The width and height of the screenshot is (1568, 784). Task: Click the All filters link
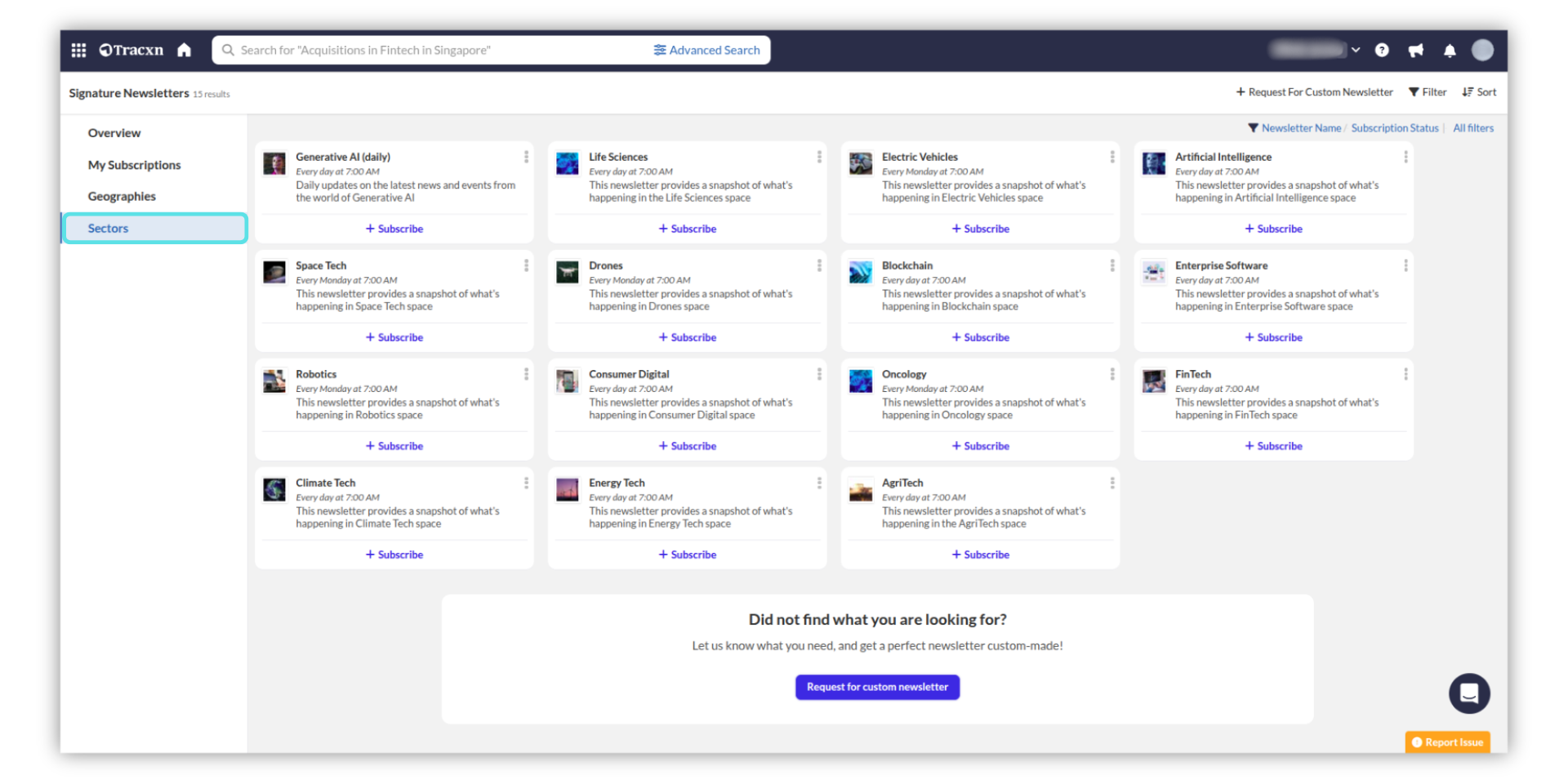(1472, 128)
